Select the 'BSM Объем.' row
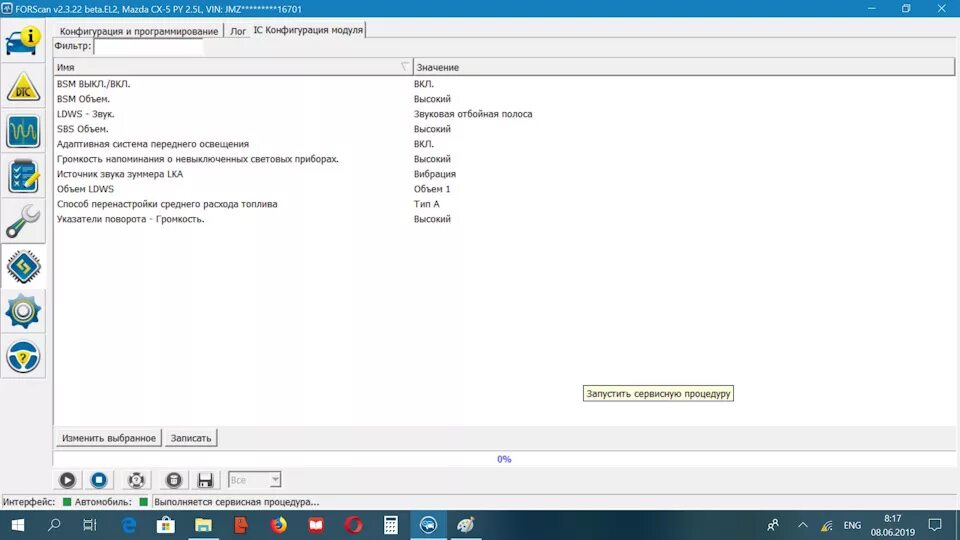 coord(504,99)
